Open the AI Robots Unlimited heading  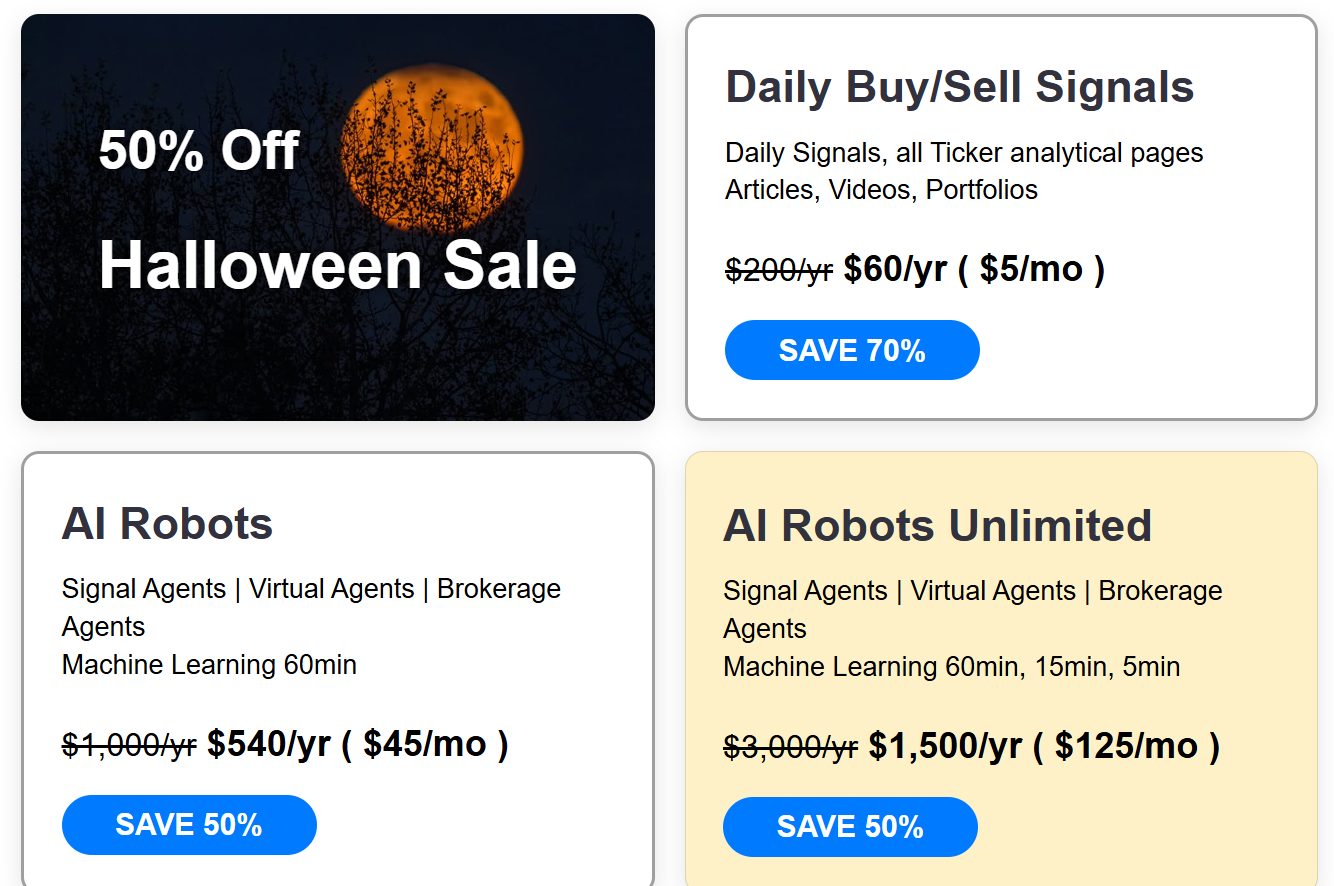click(x=937, y=525)
